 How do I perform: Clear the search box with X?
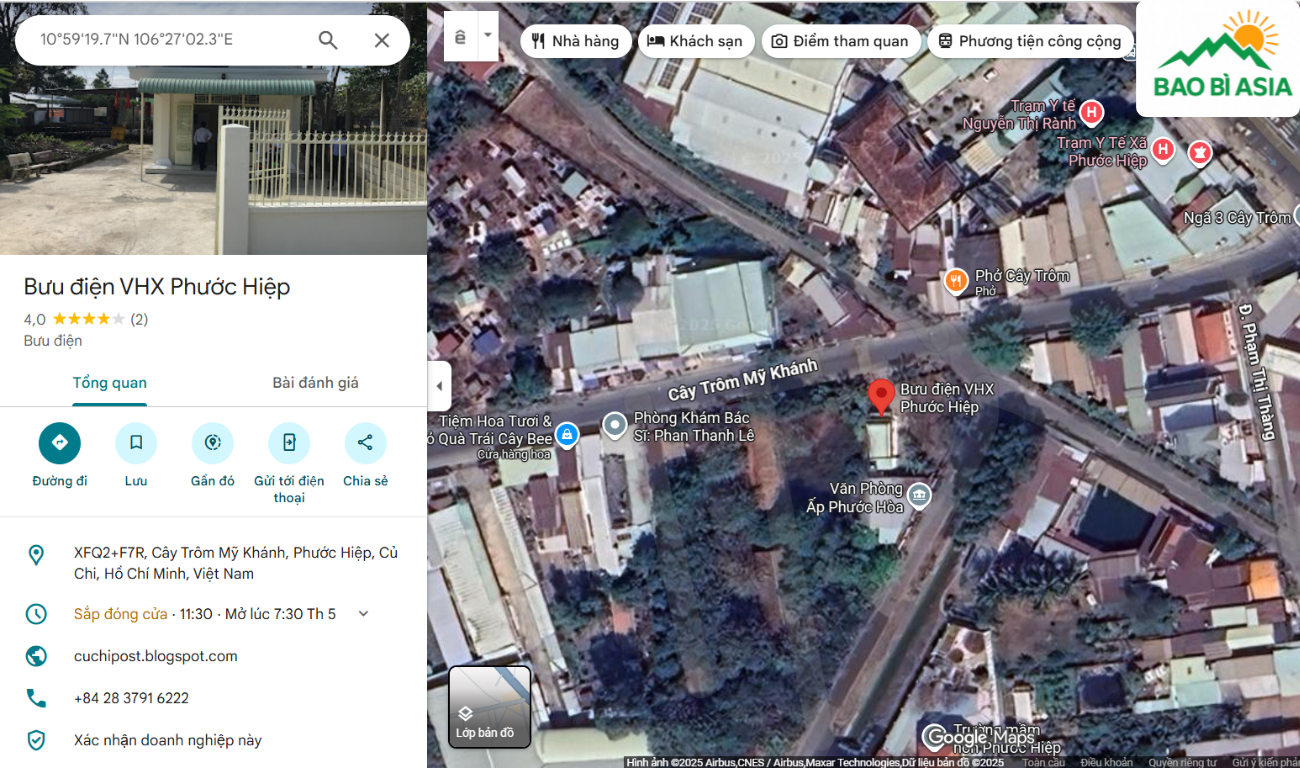click(x=381, y=40)
